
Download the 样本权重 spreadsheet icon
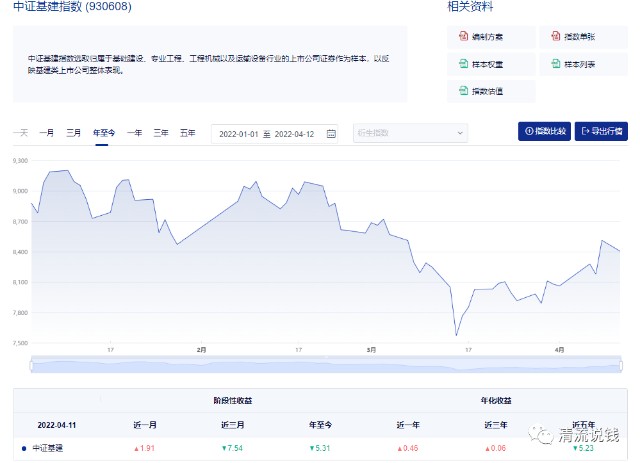click(x=463, y=64)
